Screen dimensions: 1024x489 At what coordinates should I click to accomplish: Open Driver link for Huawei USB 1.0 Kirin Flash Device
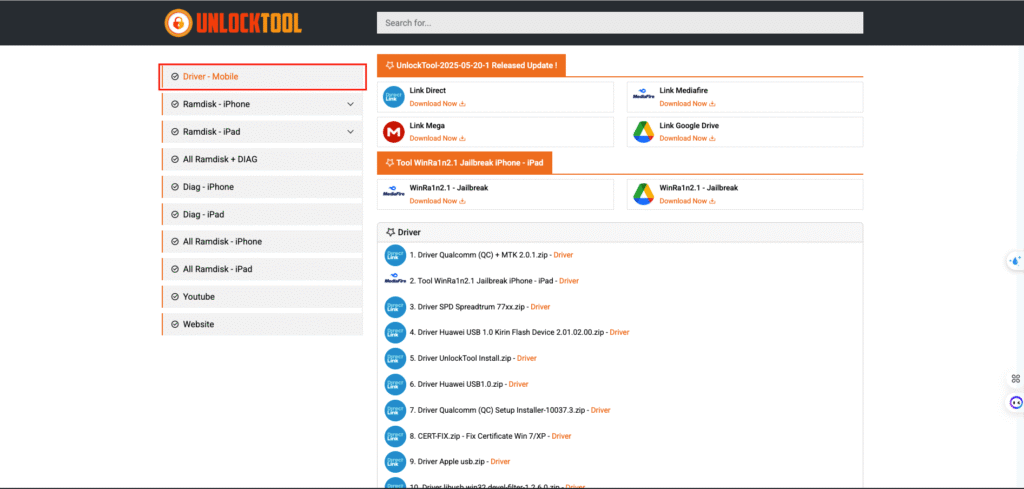[619, 332]
